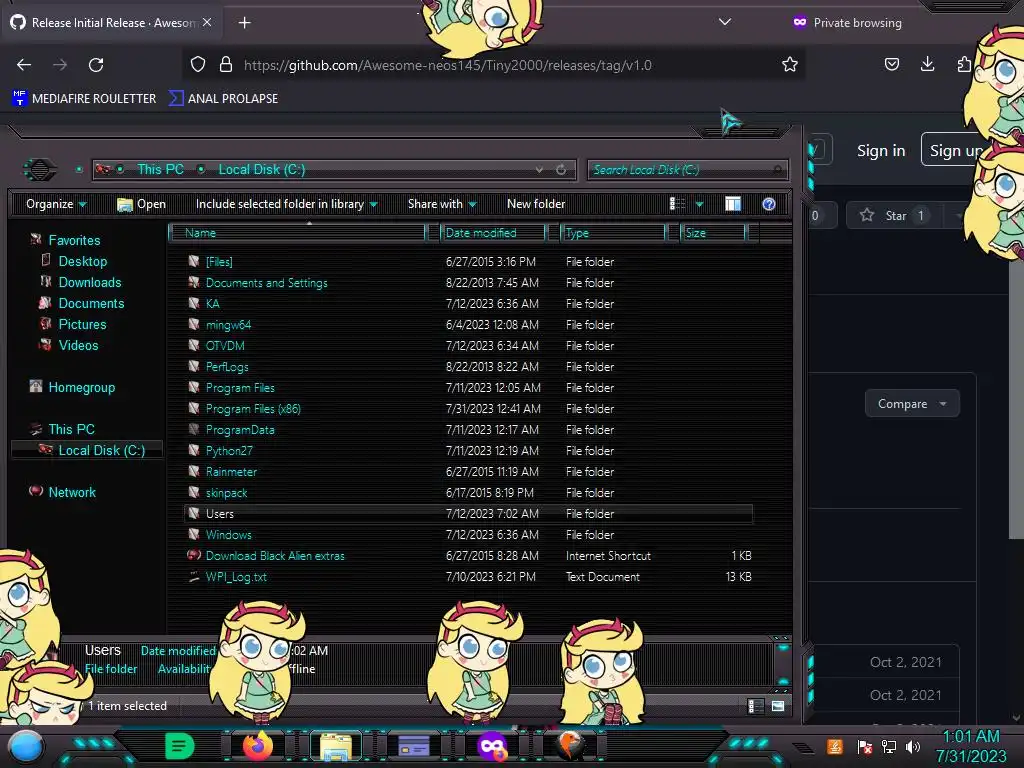
Task: Refresh the Explorer address bar
Action: pyautogui.click(x=561, y=170)
